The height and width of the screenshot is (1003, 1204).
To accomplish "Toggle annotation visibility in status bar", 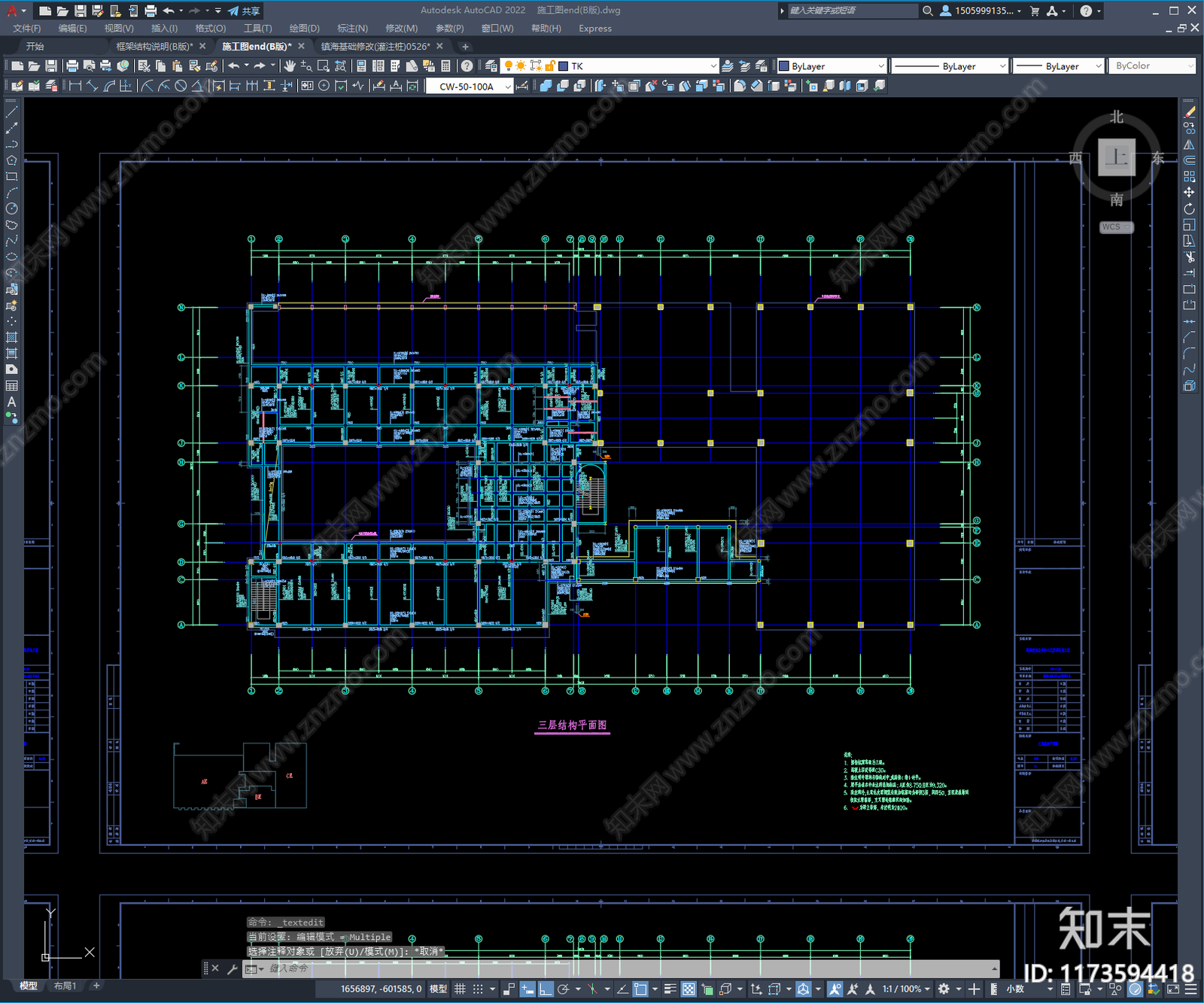I will (835, 989).
